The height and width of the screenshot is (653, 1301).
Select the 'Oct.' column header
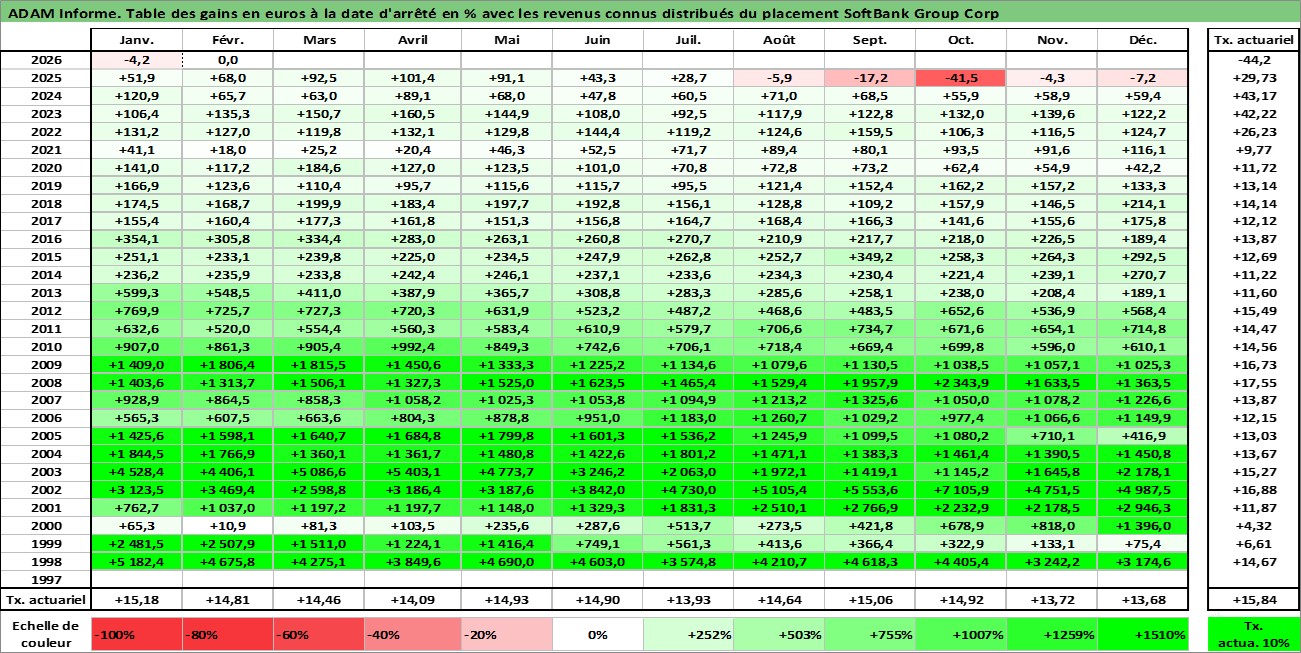[x=961, y=40]
